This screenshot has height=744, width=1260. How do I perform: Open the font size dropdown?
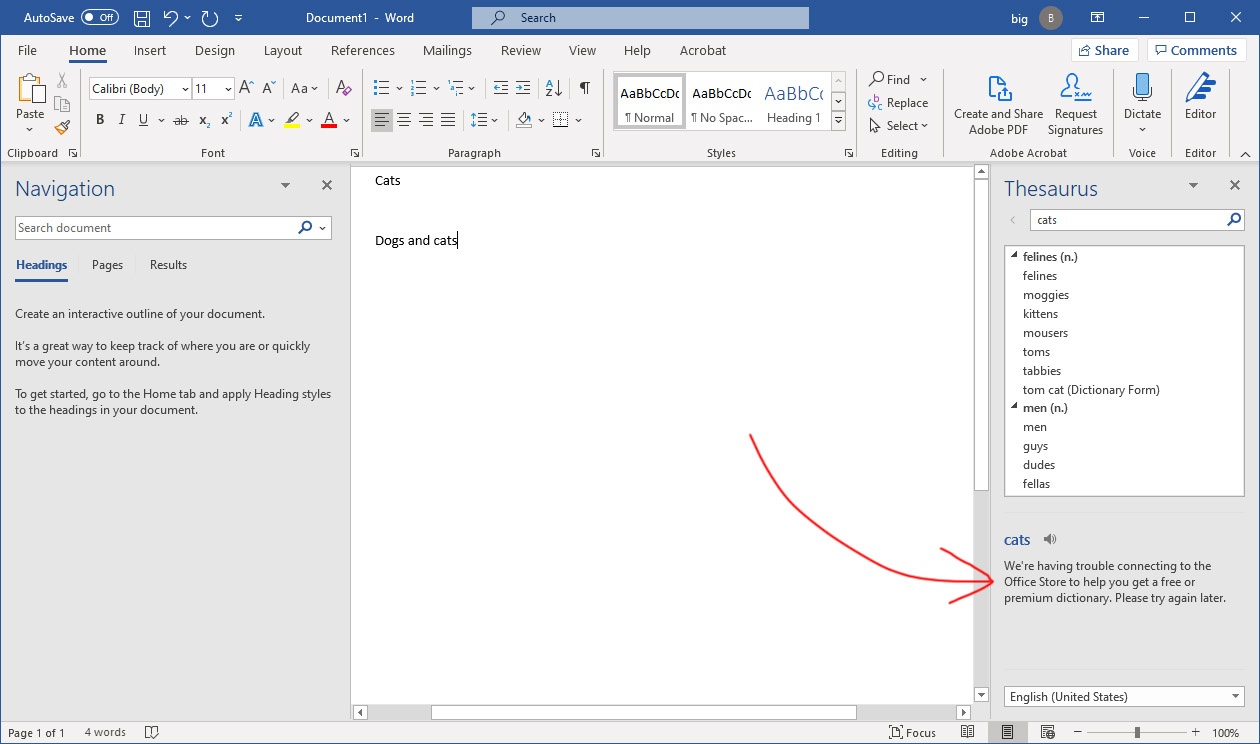[x=228, y=89]
